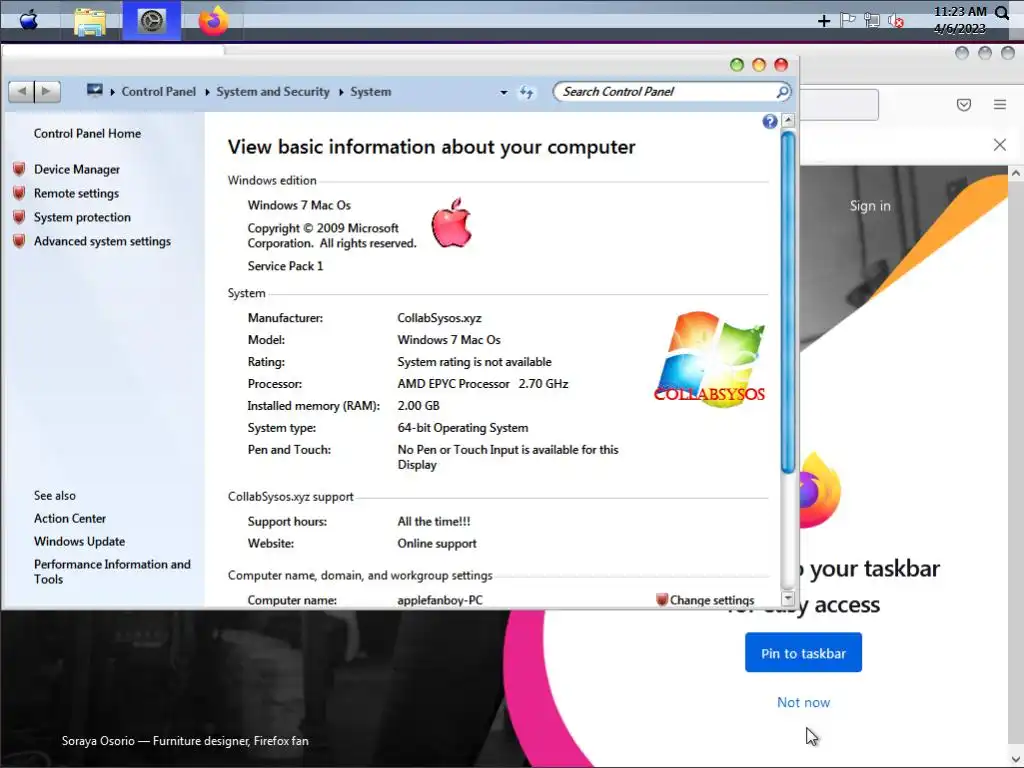Go forward in Control Panel navigation
Screen dimensions: 1024x768
tap(47, 91)
